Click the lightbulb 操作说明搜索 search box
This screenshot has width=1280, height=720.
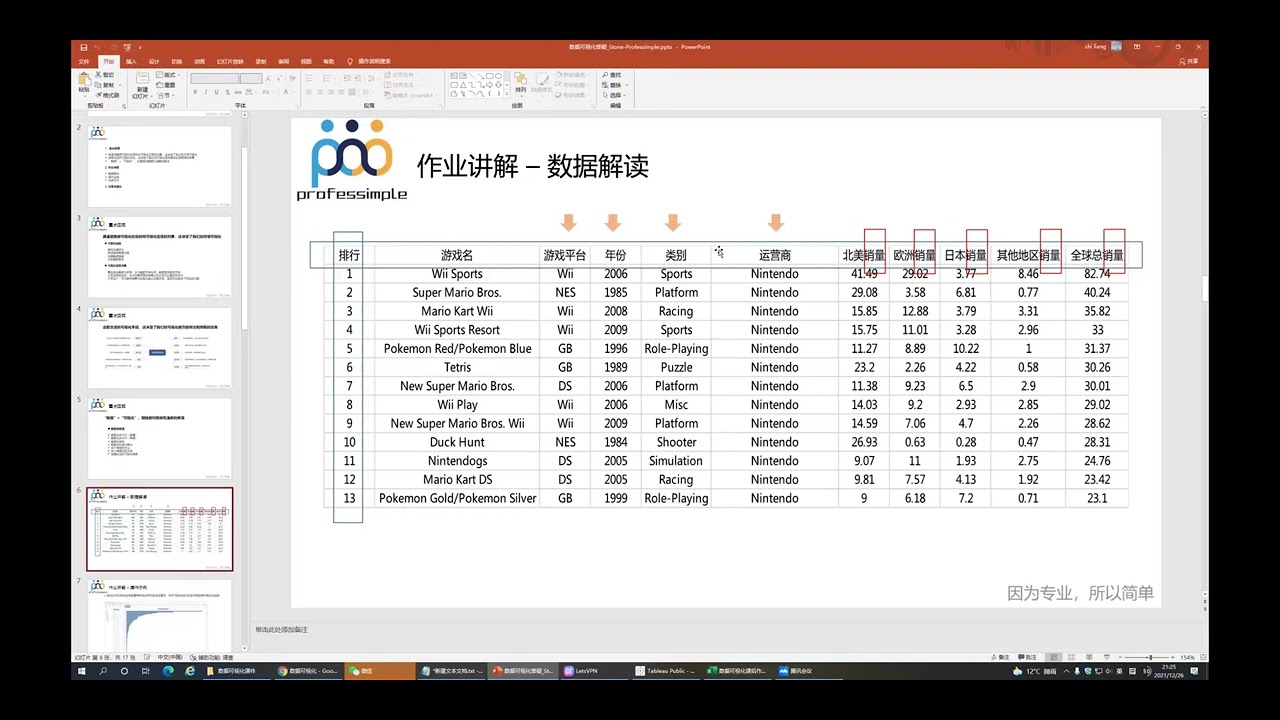(370, 61)
